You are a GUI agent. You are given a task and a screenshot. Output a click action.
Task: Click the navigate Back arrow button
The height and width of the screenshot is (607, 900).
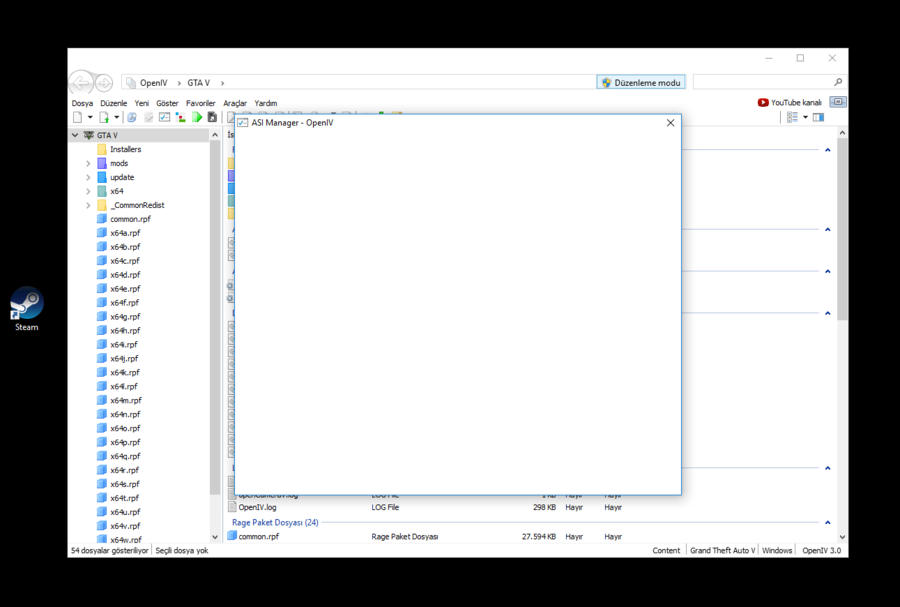pos(80,83)
